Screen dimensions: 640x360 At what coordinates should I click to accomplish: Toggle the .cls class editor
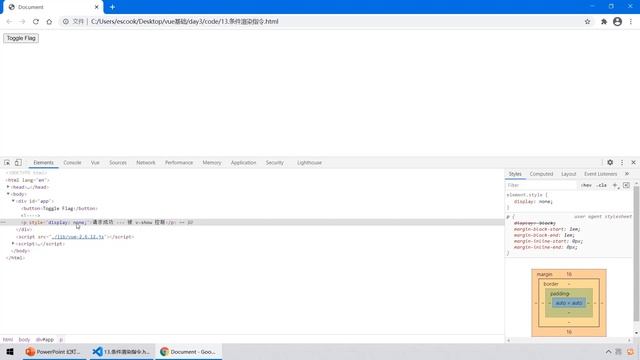point(601,185)
